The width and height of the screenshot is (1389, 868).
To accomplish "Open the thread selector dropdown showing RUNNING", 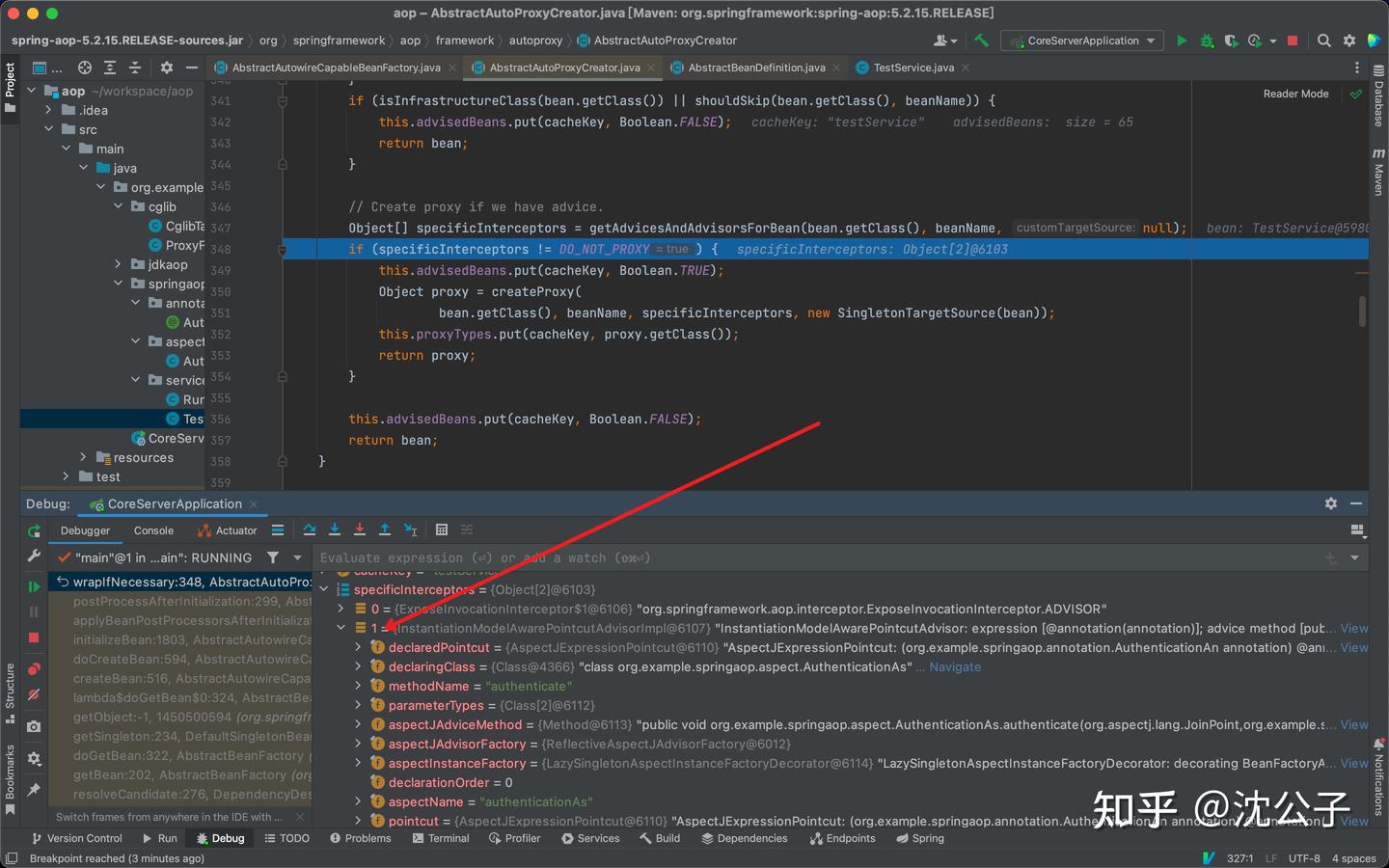I will [297, 557].
